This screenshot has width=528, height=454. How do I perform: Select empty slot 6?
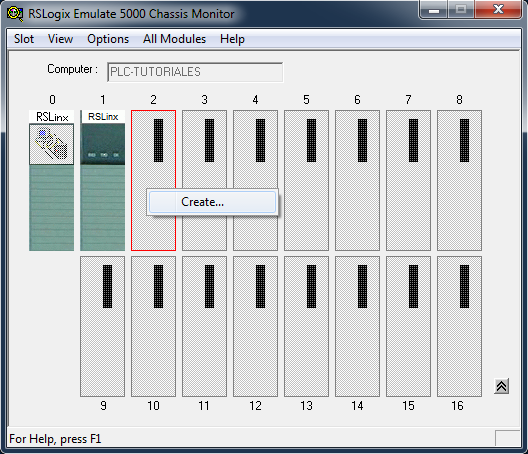click(357, 180)
